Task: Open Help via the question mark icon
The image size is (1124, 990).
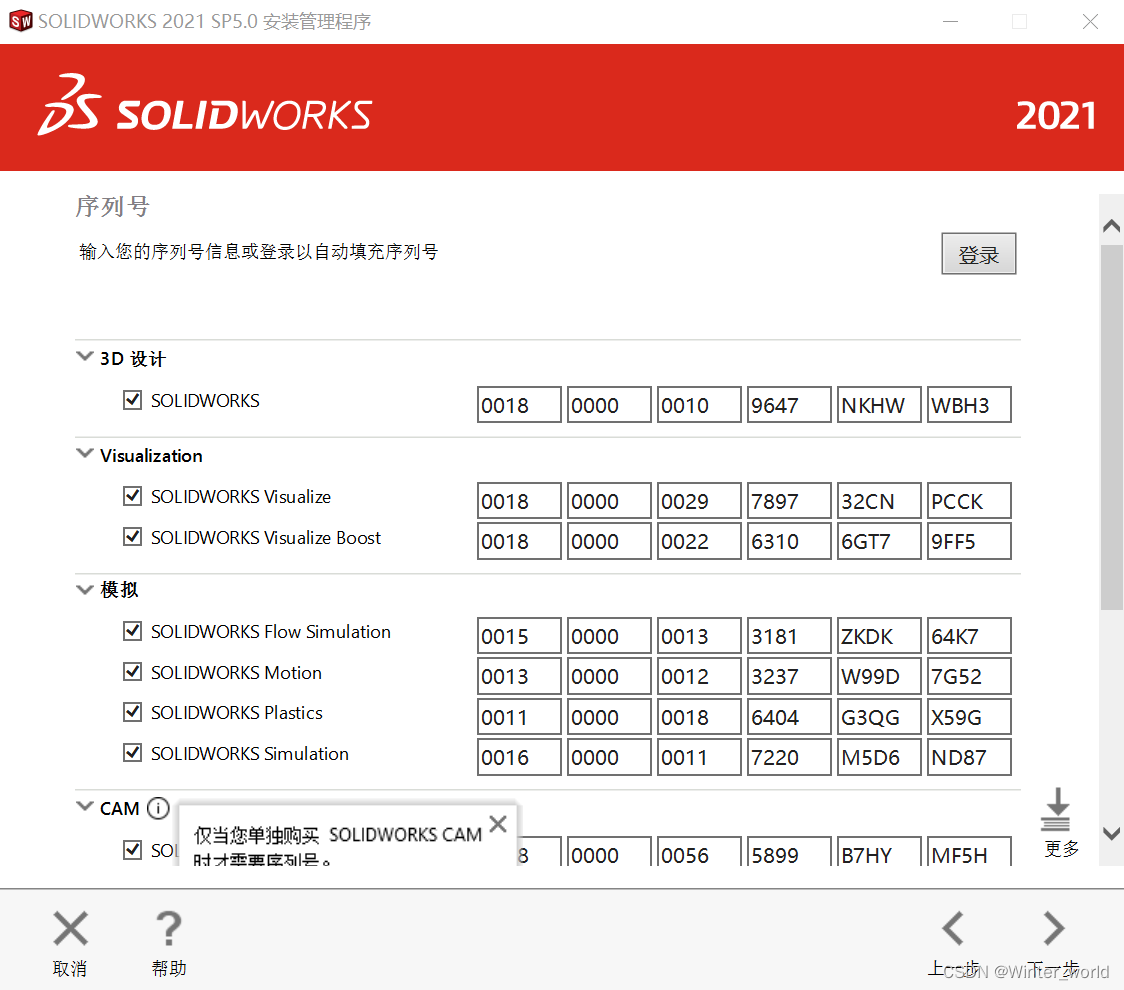Action: pyautogui.click(x=169, y=929)
